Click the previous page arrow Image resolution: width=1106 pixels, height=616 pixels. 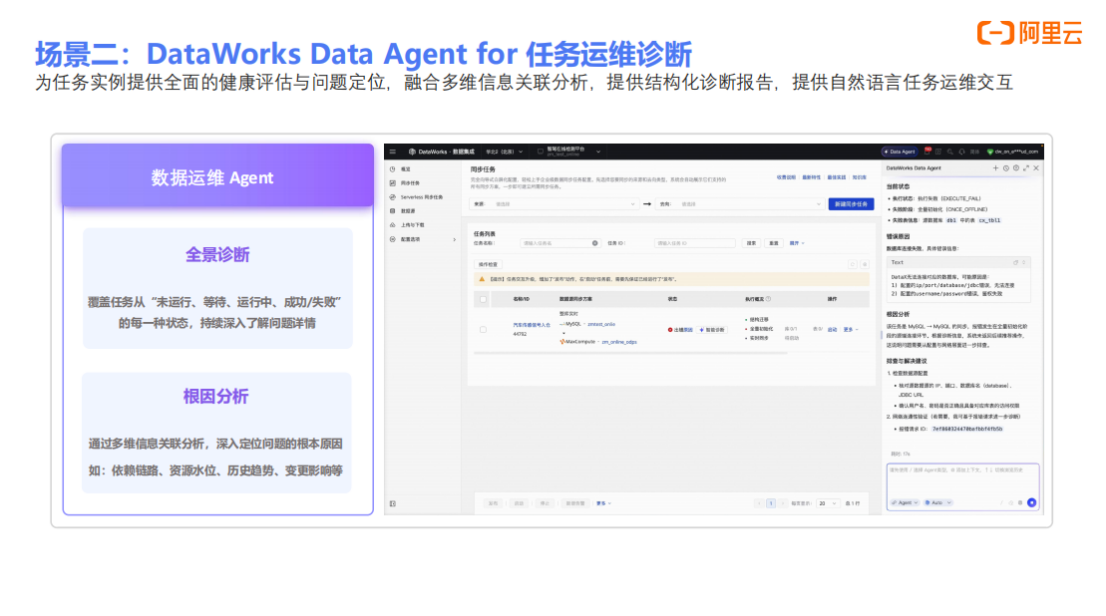point(759,504)
